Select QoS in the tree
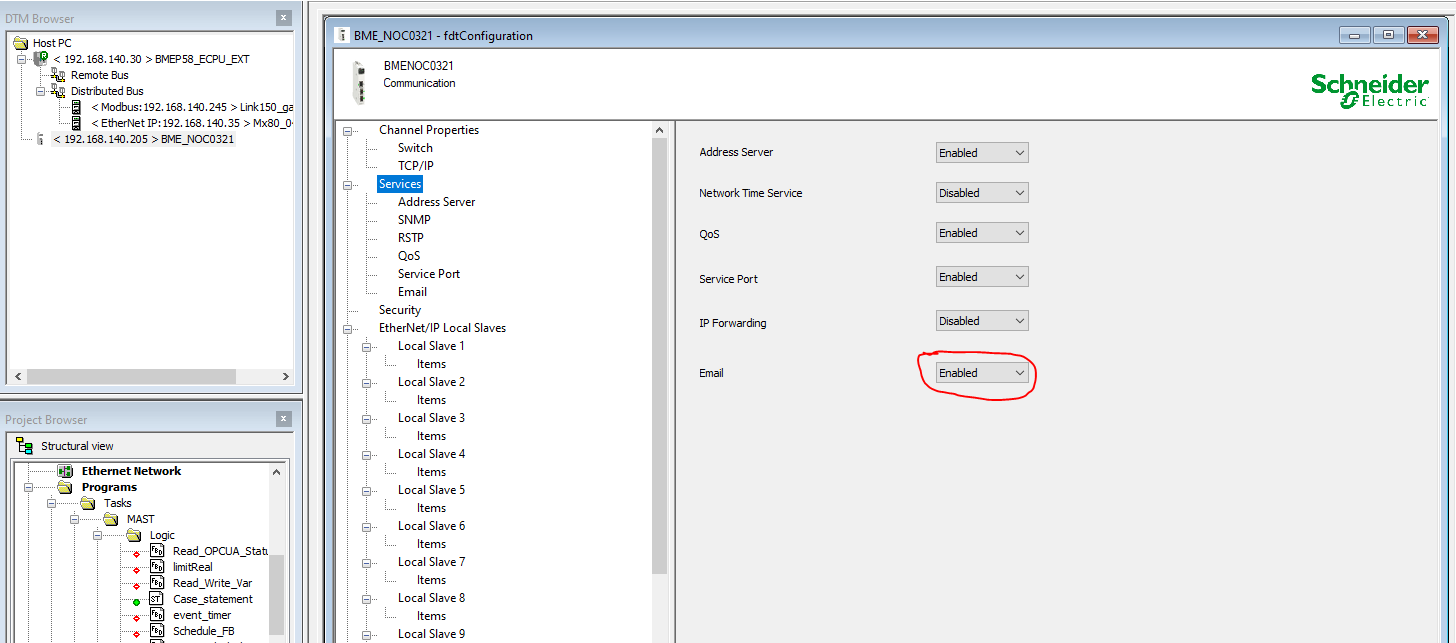The height and width of the screenshot is (643, 1456). (x=409, y=256)
